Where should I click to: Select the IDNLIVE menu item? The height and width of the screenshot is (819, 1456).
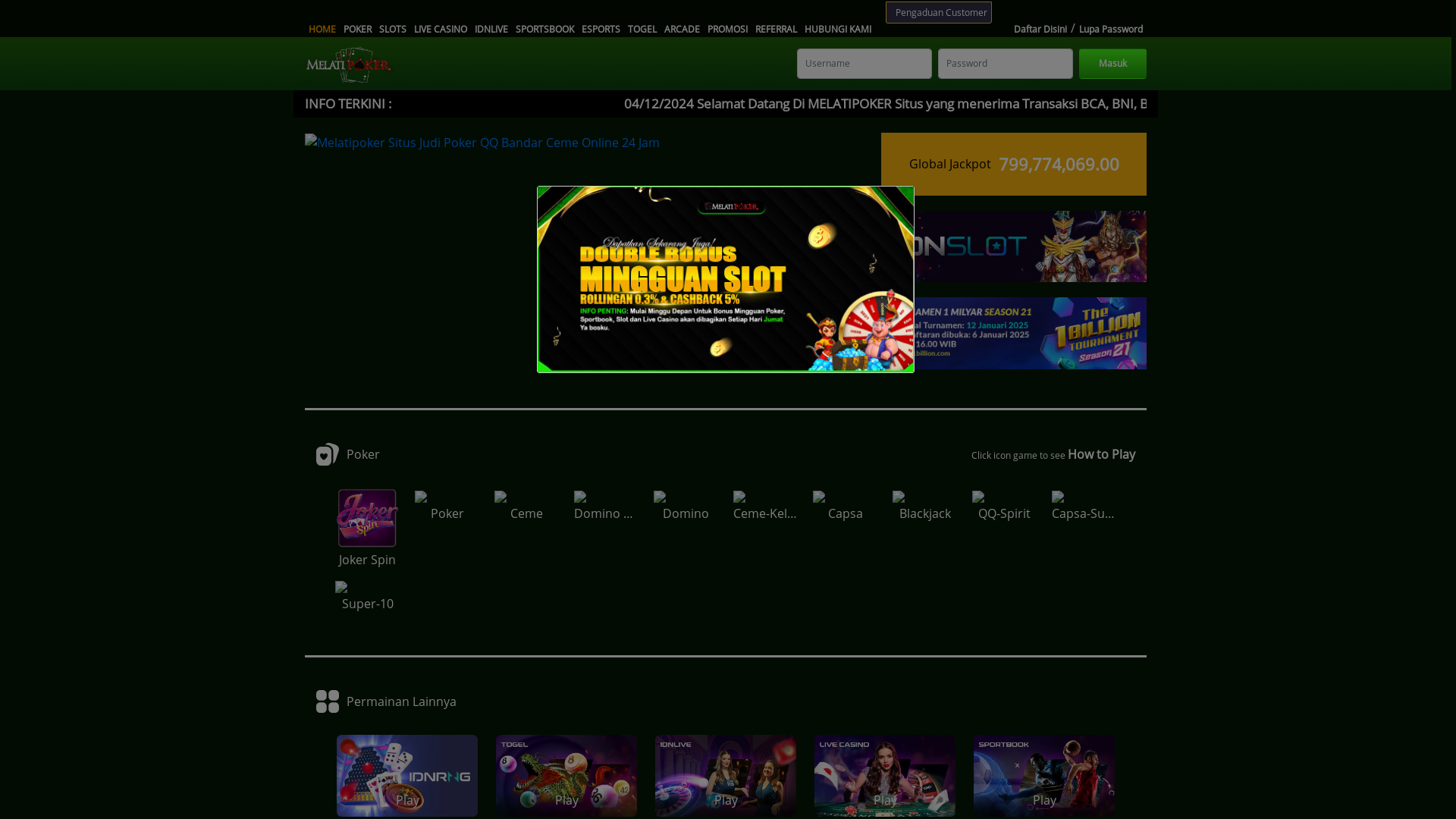click(491, 29)
